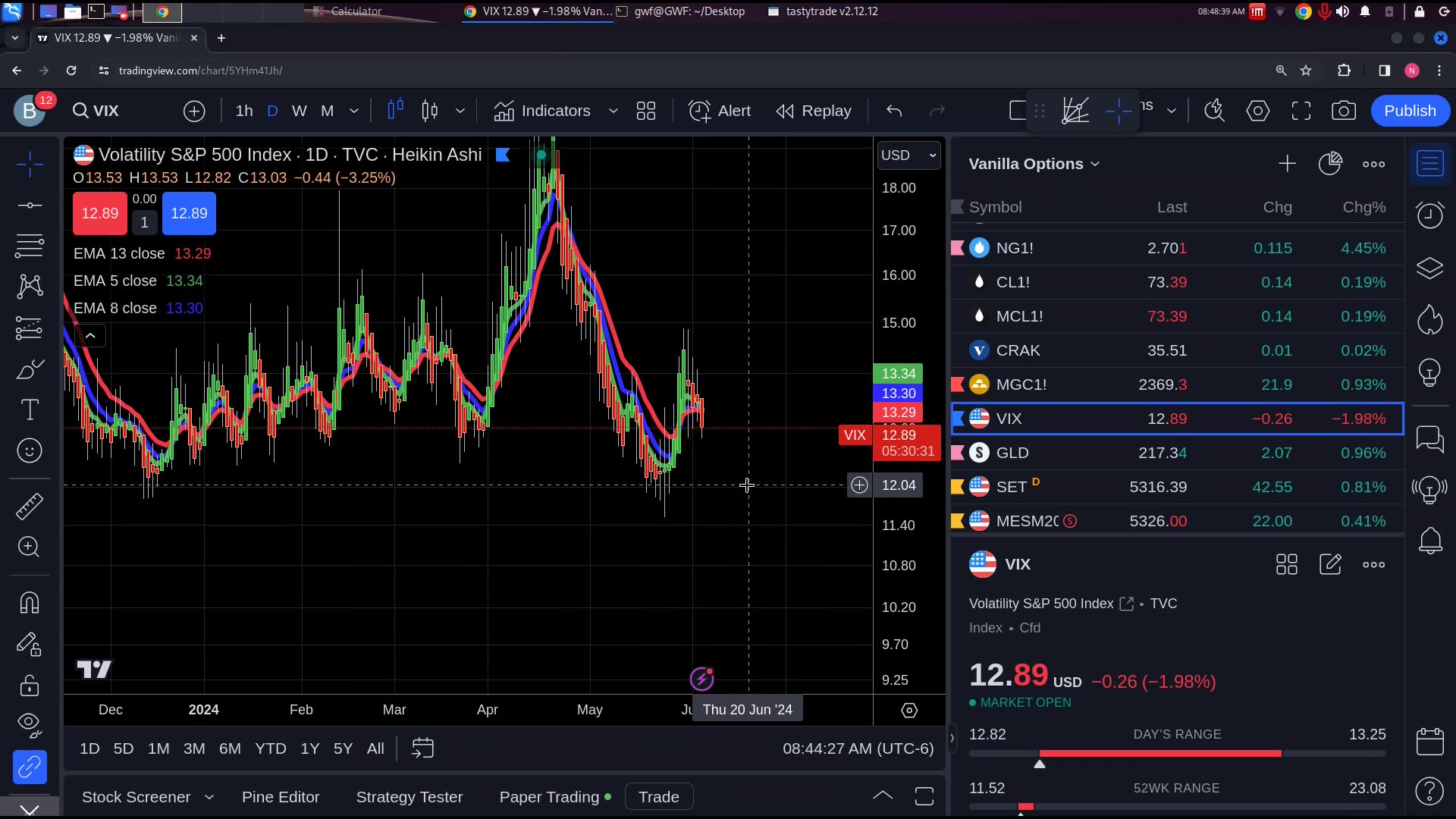The image size is (1456, 819).
Task: Open chart Settings hexagon icon
Action: 1257,111
